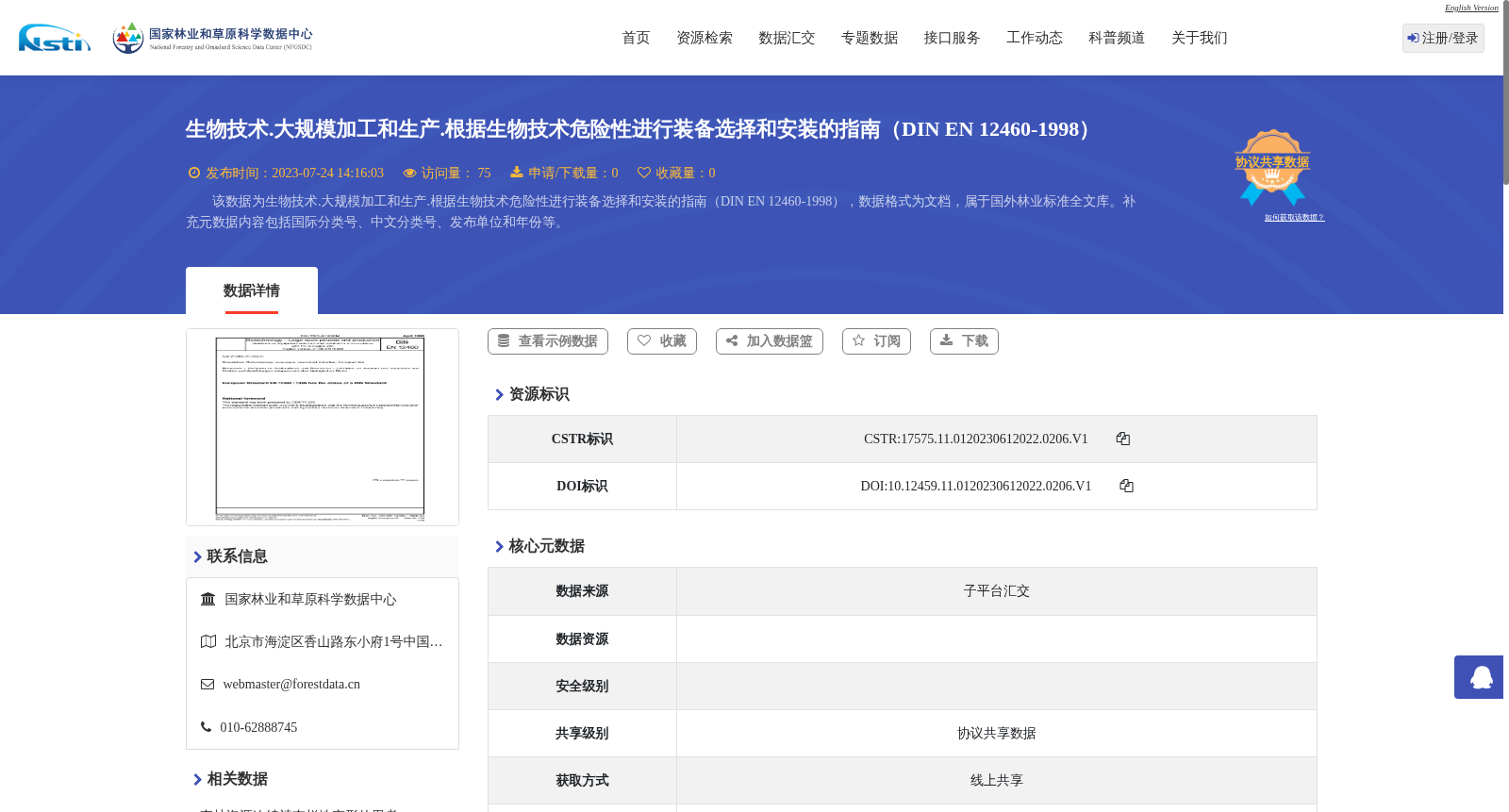Select the 数据详情 tab

point(252,290)
